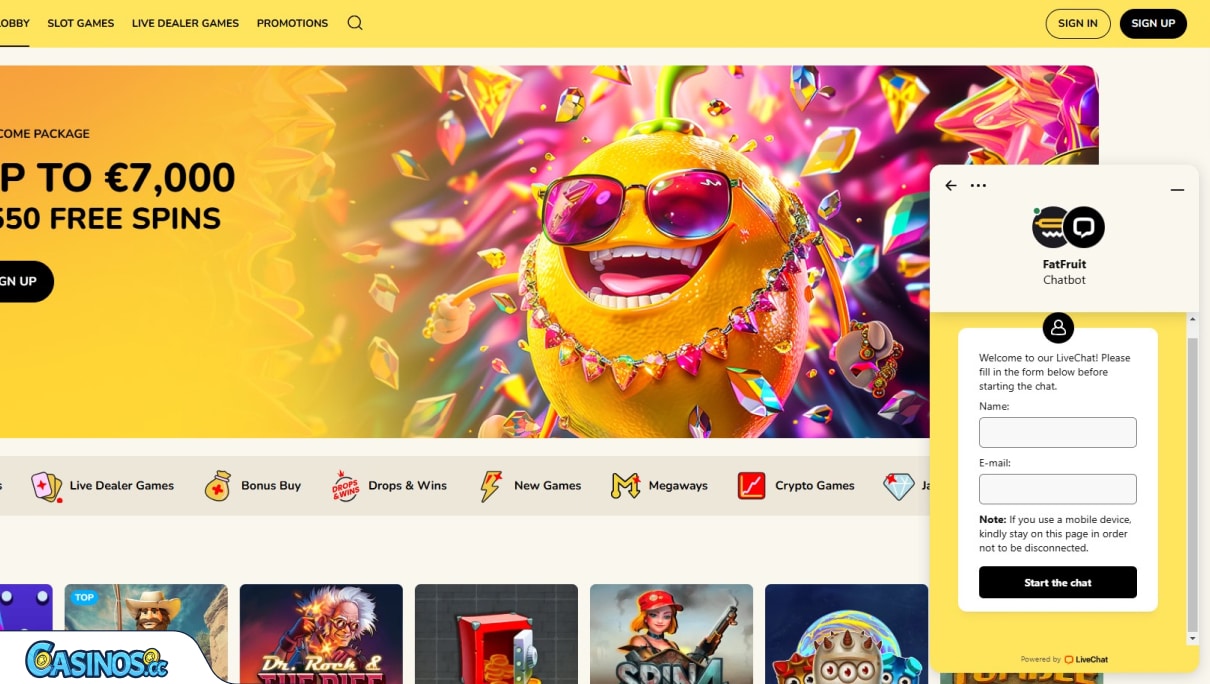Click the Crypto Games chart icon

pos(751,486)
